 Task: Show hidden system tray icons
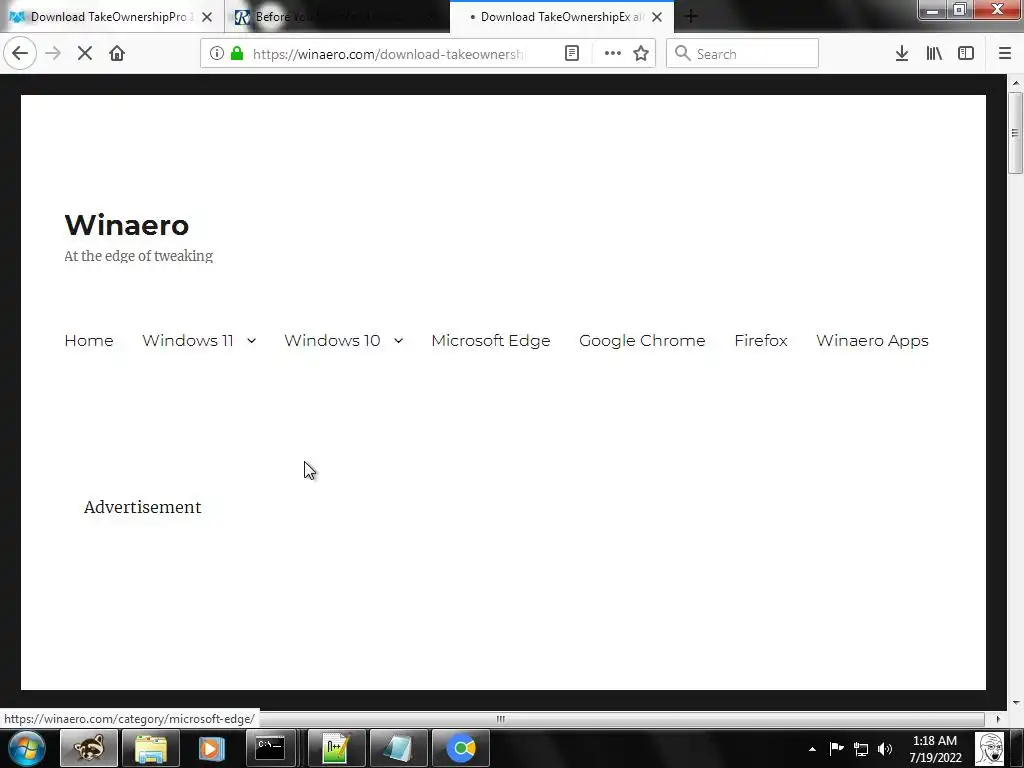(812, 750)
